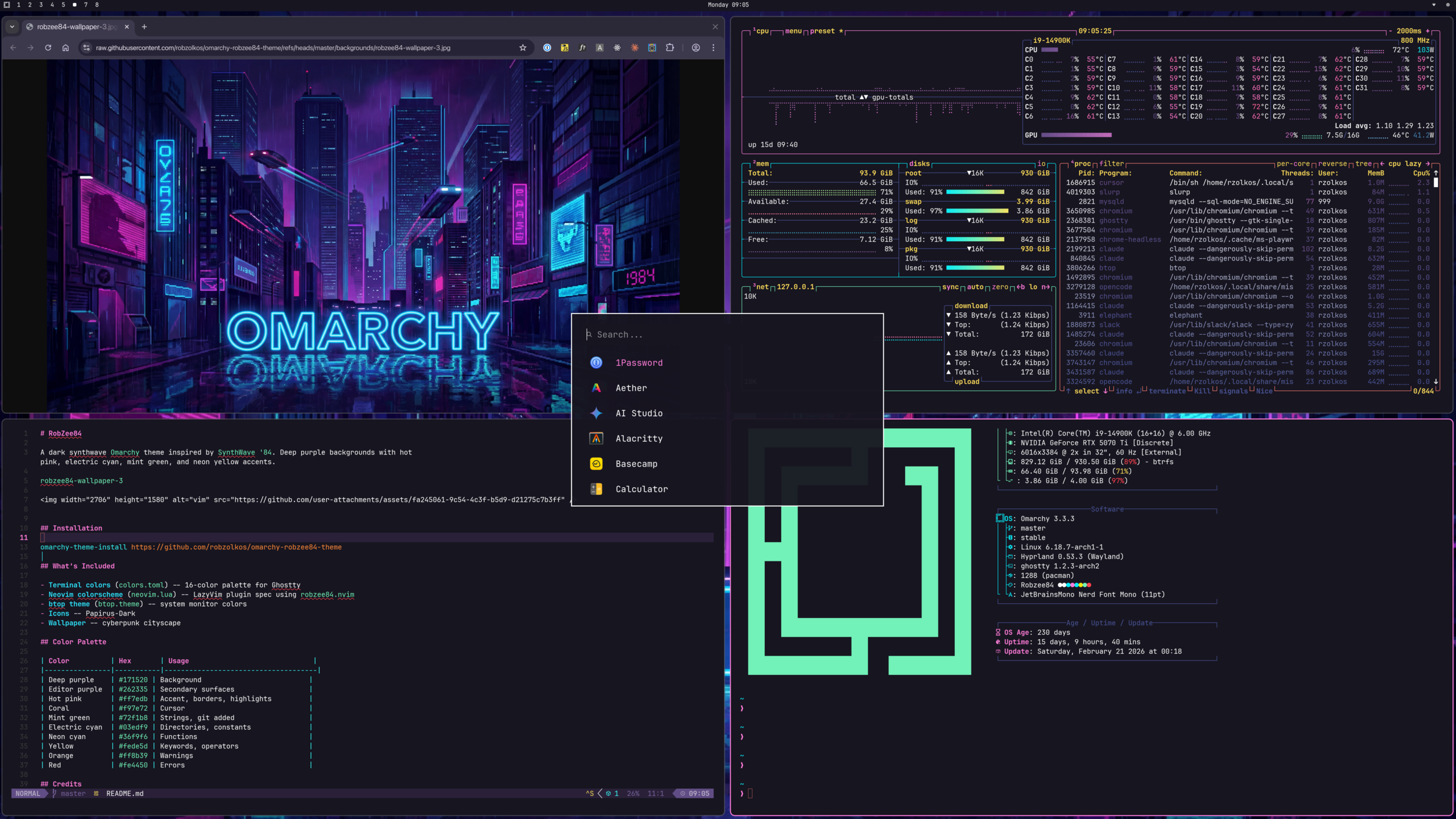Click the omarchy-robzee84-theme GitHub link
This screenshot has width=1456, height=819.
236,547
